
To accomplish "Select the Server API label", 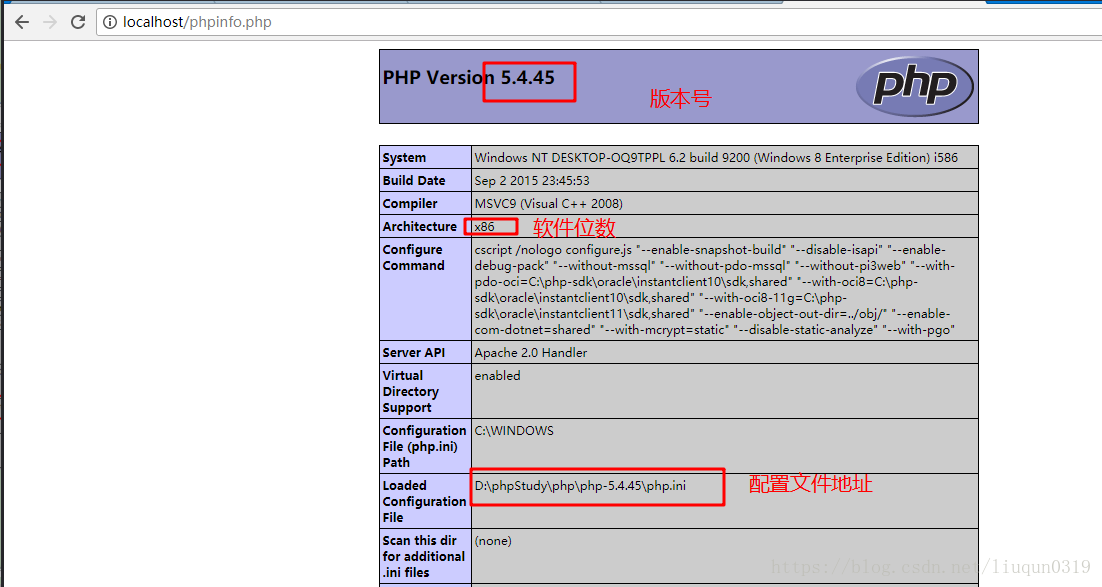I will 413,353.
